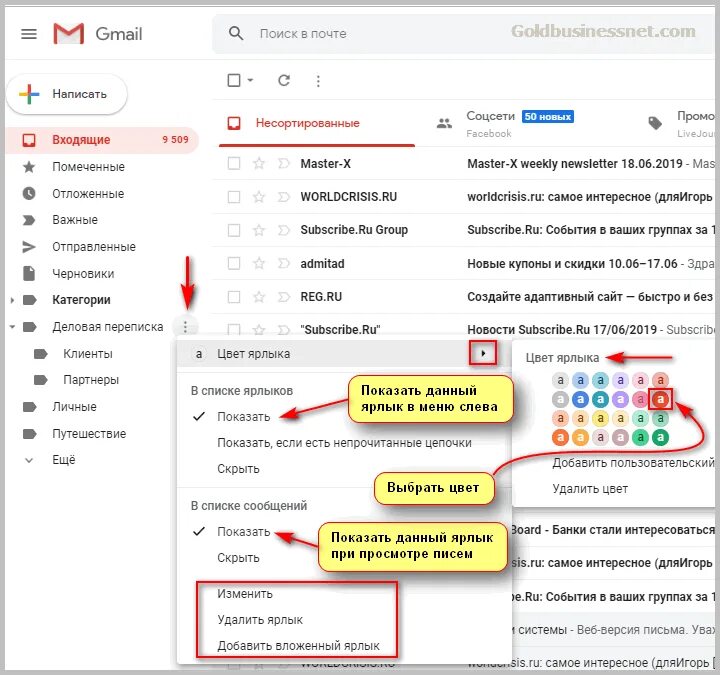Click the Помеченные star icon in sidebar
The height and width of the screenshot is (675, 720).
pos(29,167)
